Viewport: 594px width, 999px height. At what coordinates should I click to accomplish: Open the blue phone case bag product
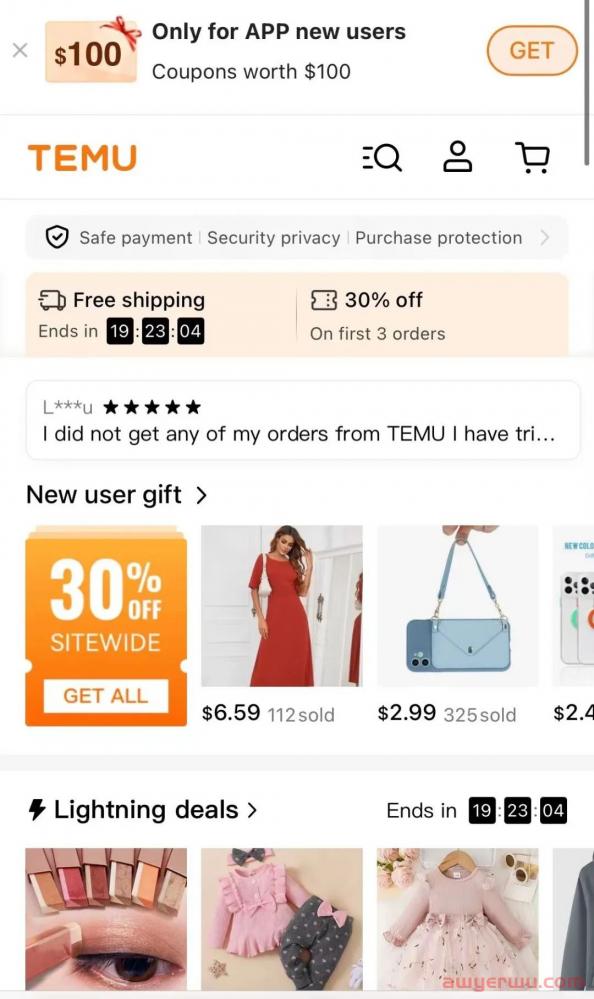tap(458, 606)
